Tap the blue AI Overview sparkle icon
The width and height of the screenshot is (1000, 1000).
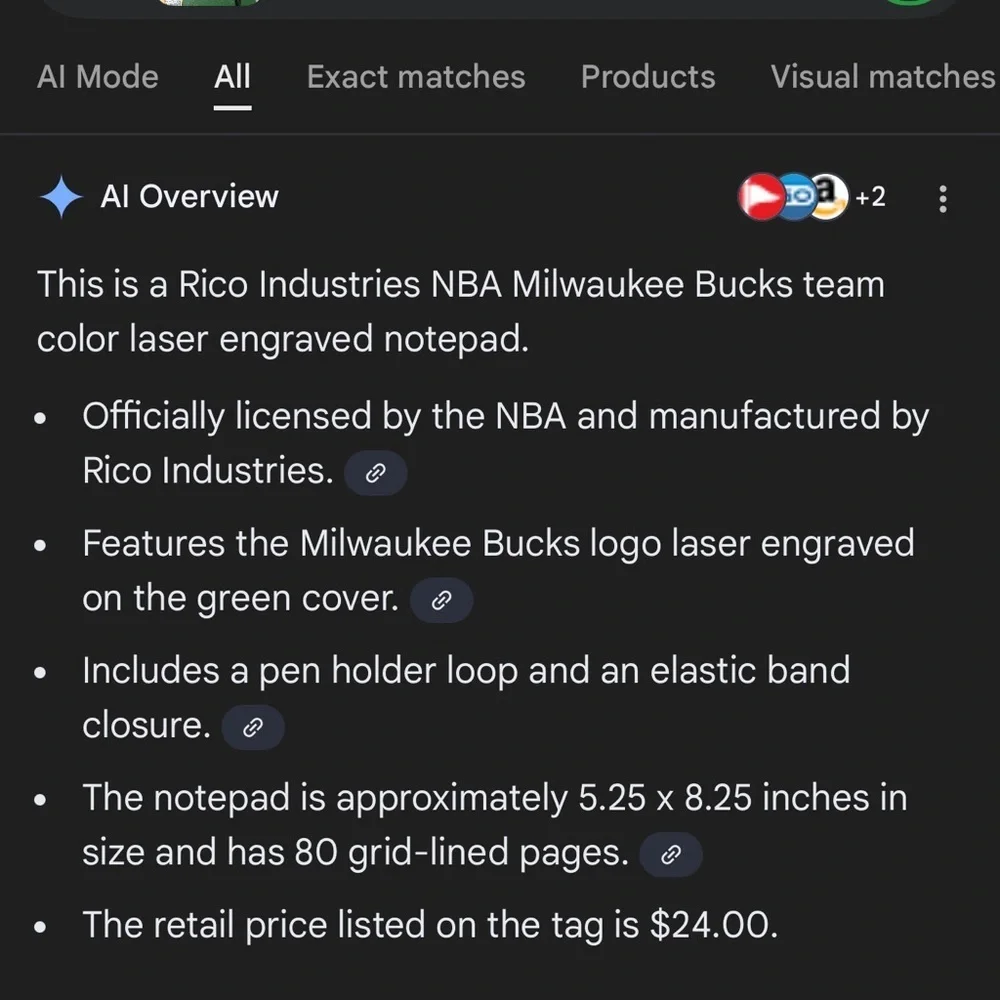pyautogui.click(x=61, y=197)
